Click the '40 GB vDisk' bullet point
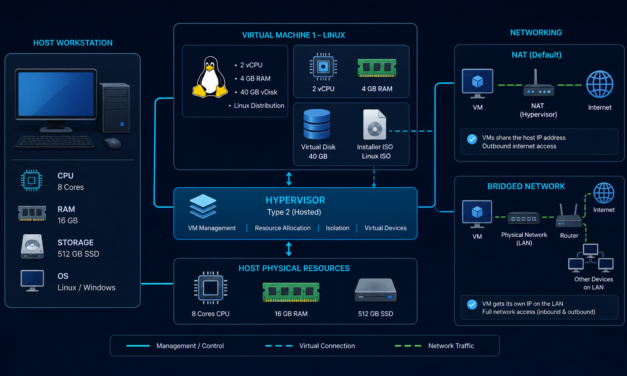Image resolution: width=627 pixels, height=376 pixels. 256,92
